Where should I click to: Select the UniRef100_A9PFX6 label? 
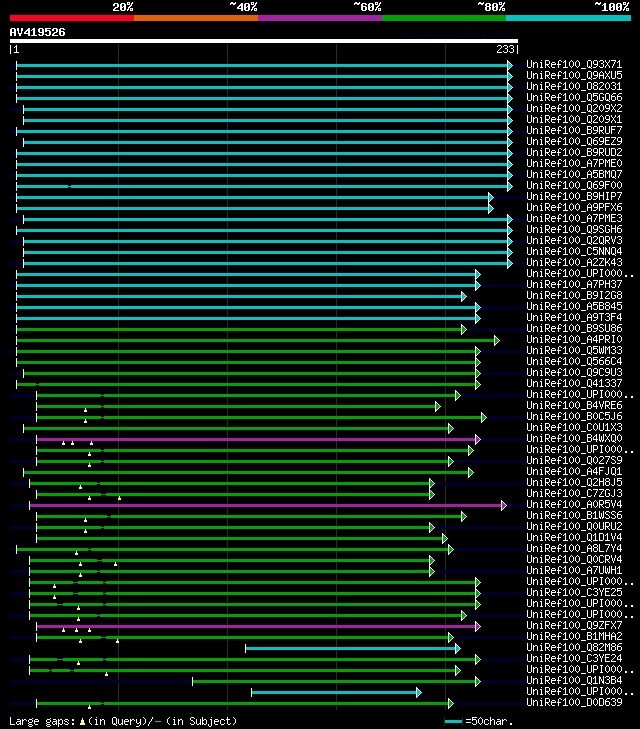(x=574, y=207)
